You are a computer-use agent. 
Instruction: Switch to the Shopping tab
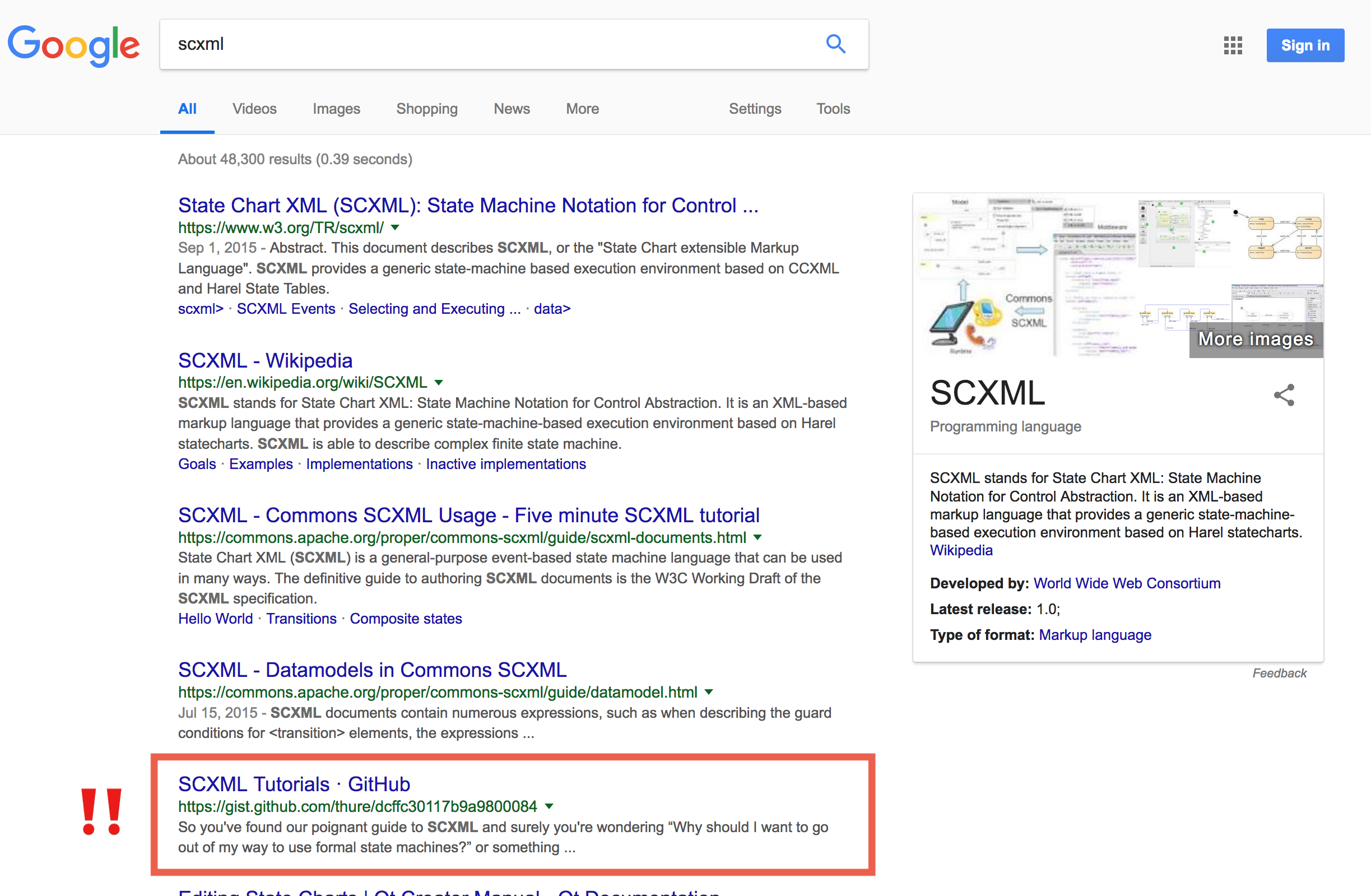[x=427, y=109]
